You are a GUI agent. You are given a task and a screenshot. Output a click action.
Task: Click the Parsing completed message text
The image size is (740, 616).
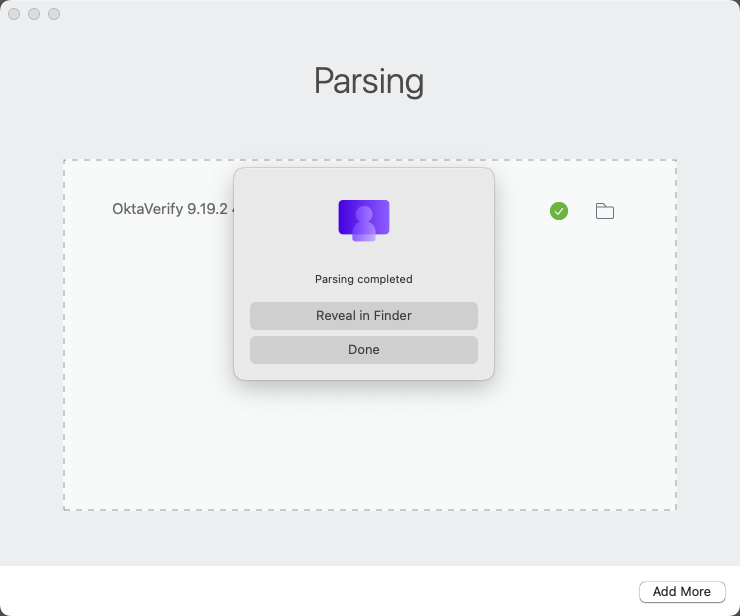(x=364, y=279)
